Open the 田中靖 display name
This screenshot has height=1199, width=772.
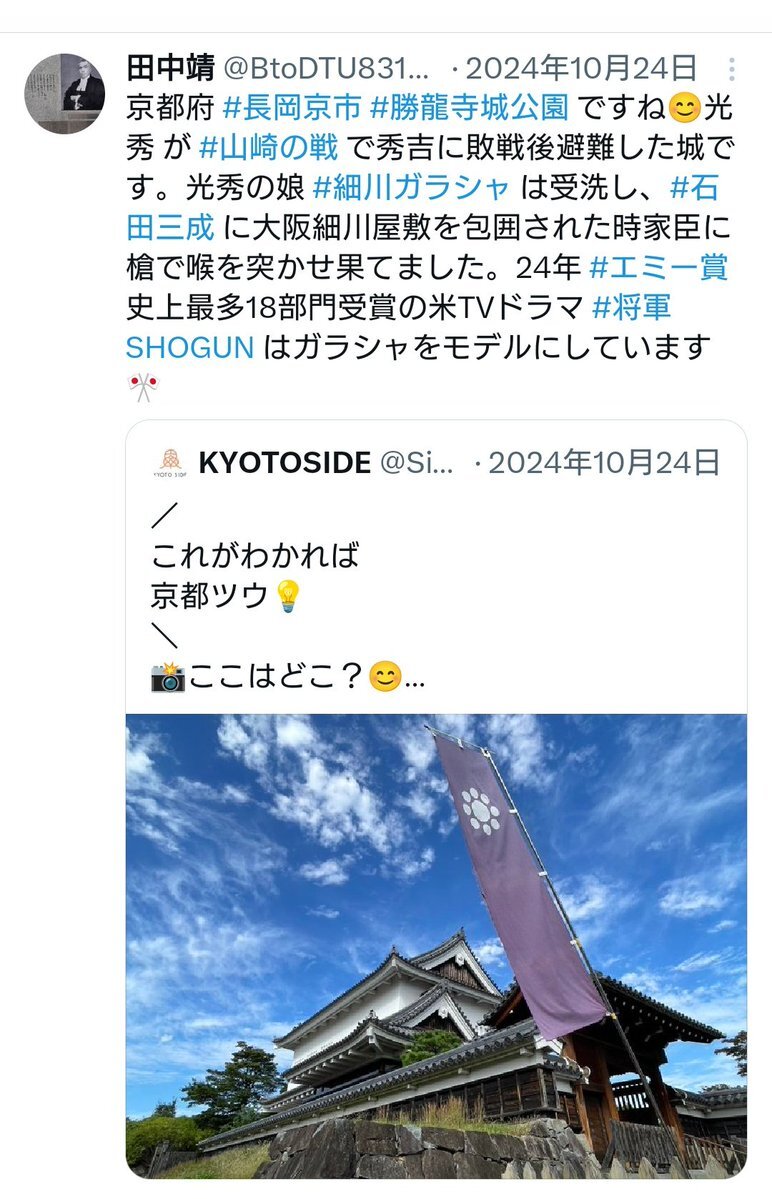pos(170,68)
